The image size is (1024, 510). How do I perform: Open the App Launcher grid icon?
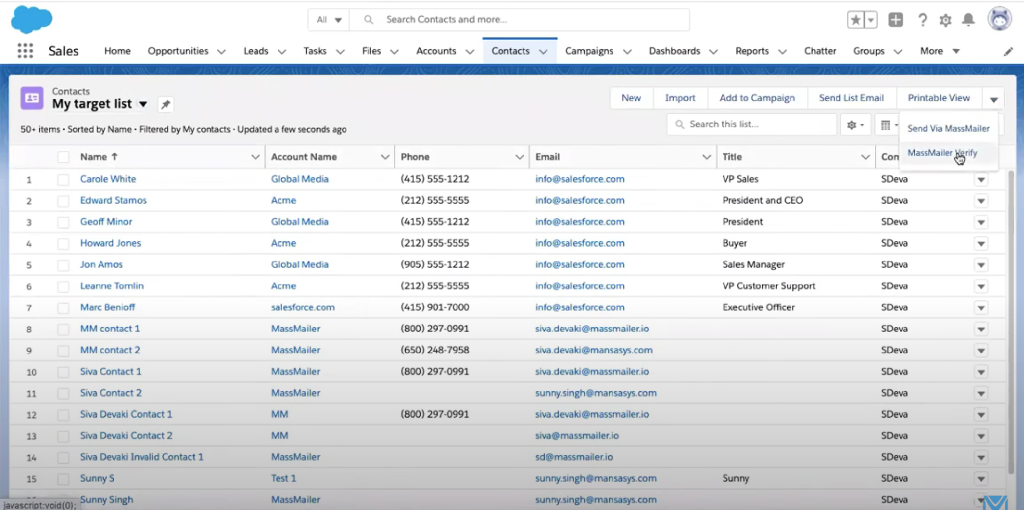click(x=25, y=51)
